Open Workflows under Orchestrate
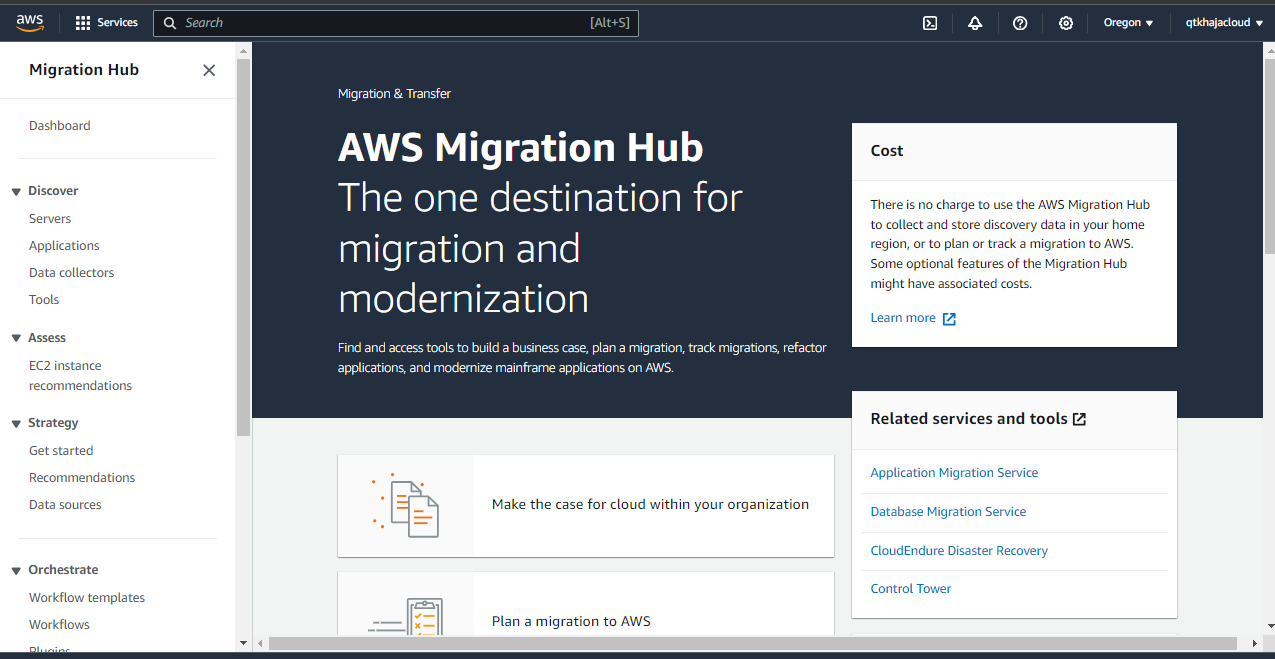Viewport: 1275px width, 659px height. coord(59,625)
